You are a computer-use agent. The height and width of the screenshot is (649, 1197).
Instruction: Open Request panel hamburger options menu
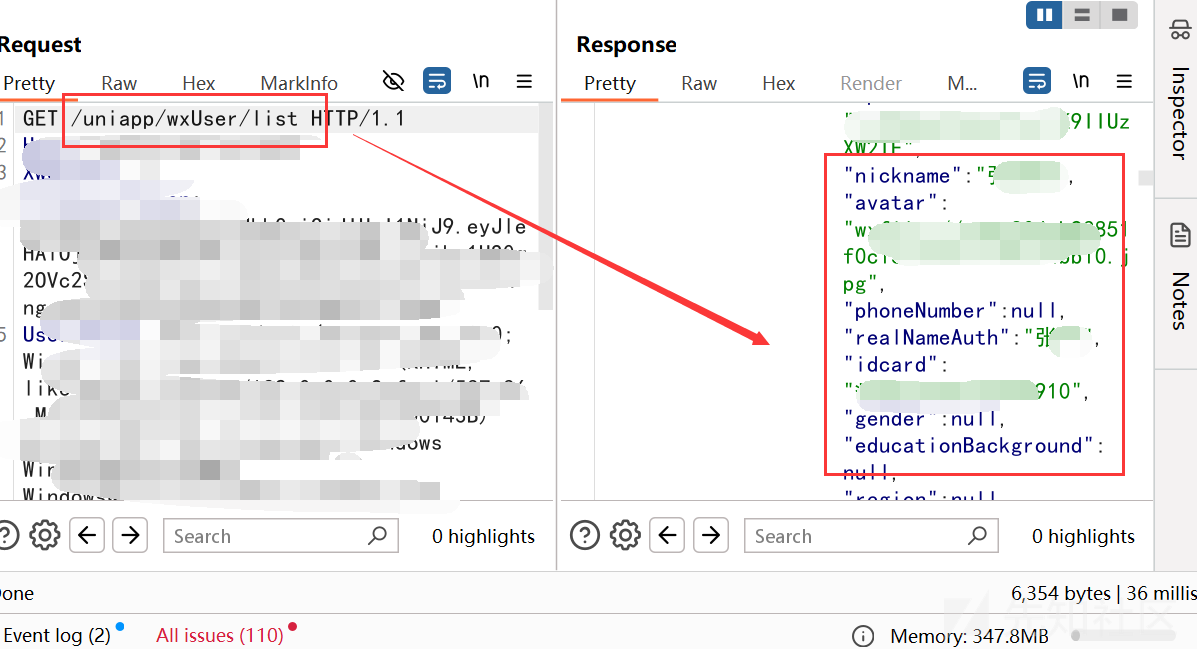(524, 81)
